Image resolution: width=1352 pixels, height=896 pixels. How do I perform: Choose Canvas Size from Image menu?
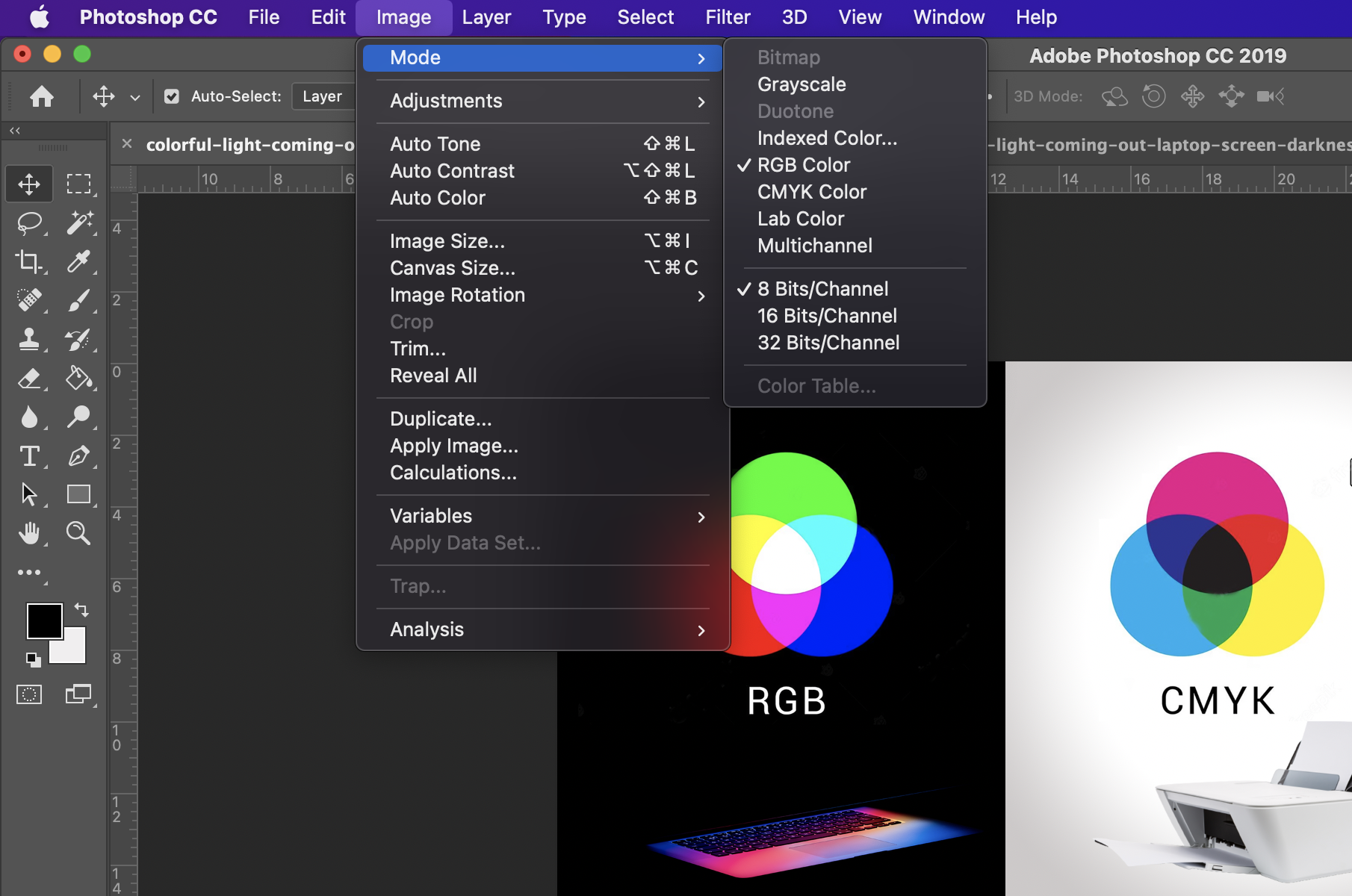coord(453,268)
